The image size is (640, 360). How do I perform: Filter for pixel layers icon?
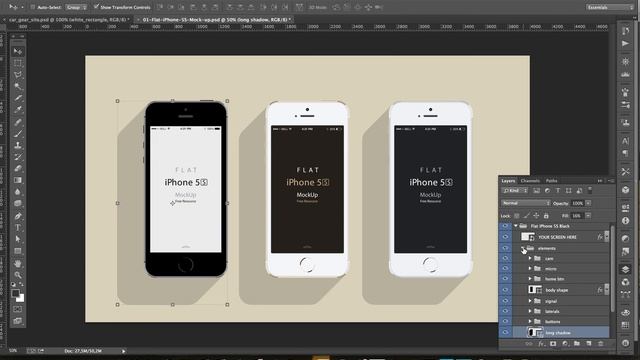click(536, 191)
